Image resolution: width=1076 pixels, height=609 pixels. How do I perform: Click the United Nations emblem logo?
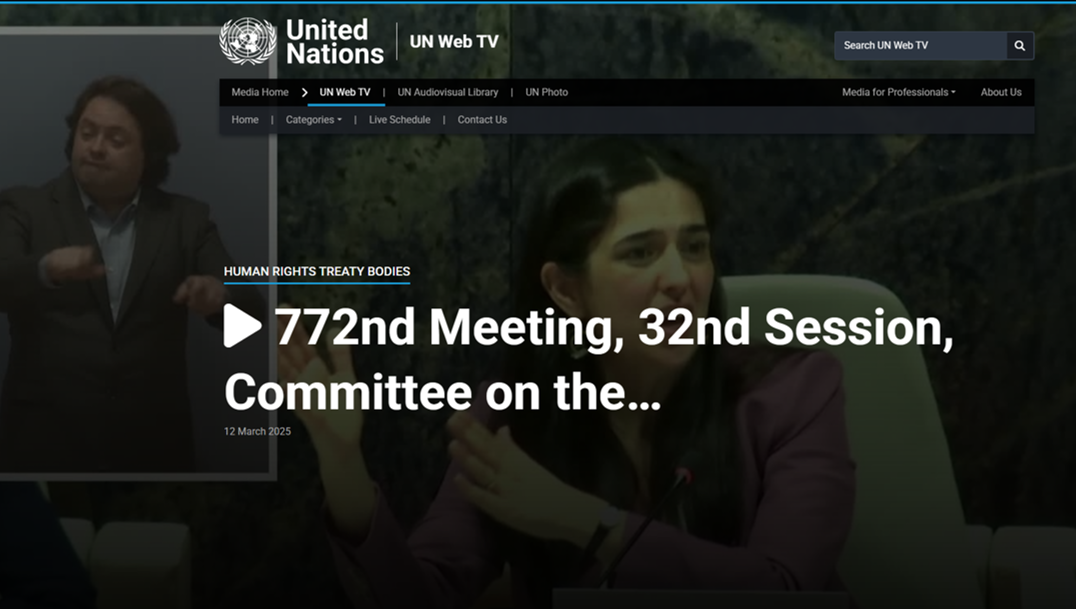(248, 41)
